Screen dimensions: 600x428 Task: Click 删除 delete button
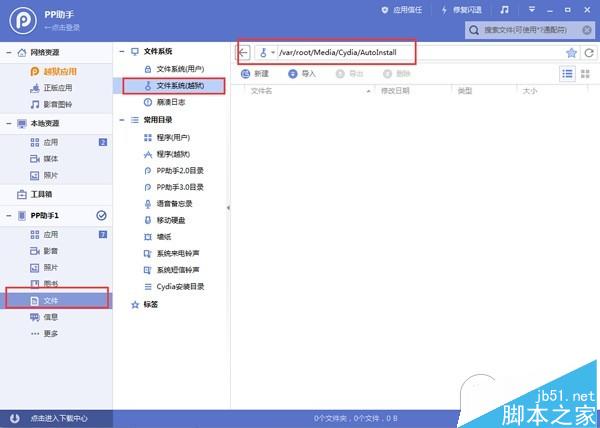(396, 74)
